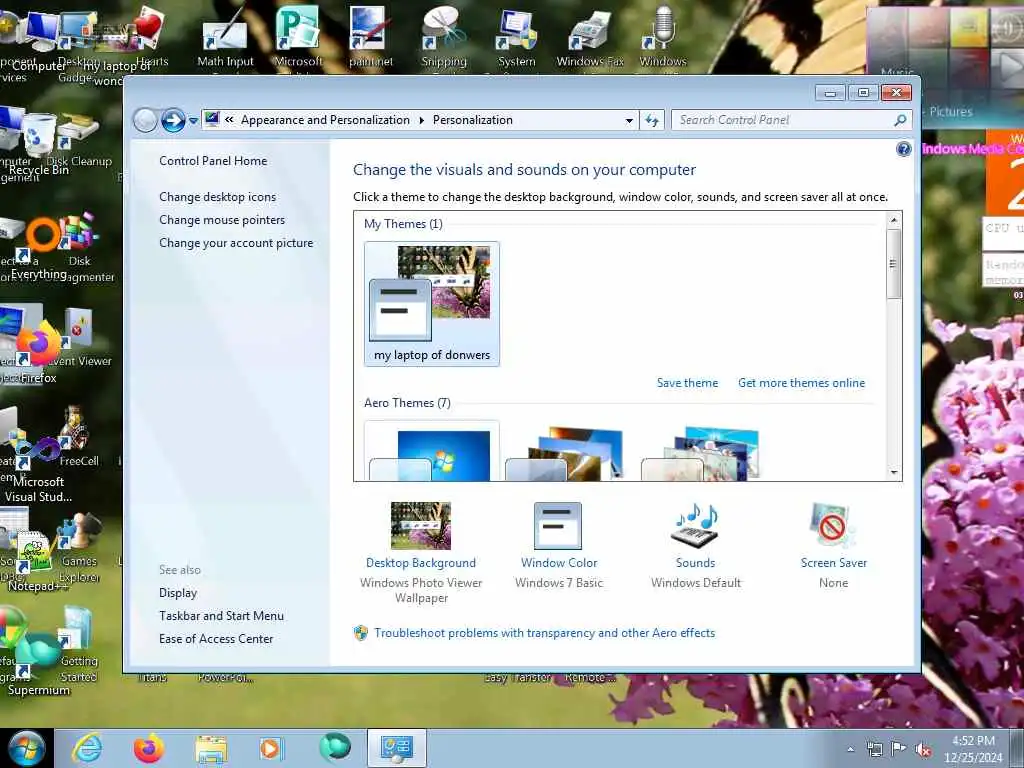
Task: Click the breadcrumb arrow after Appearance and Personalization
Action: tap(421, 120)
